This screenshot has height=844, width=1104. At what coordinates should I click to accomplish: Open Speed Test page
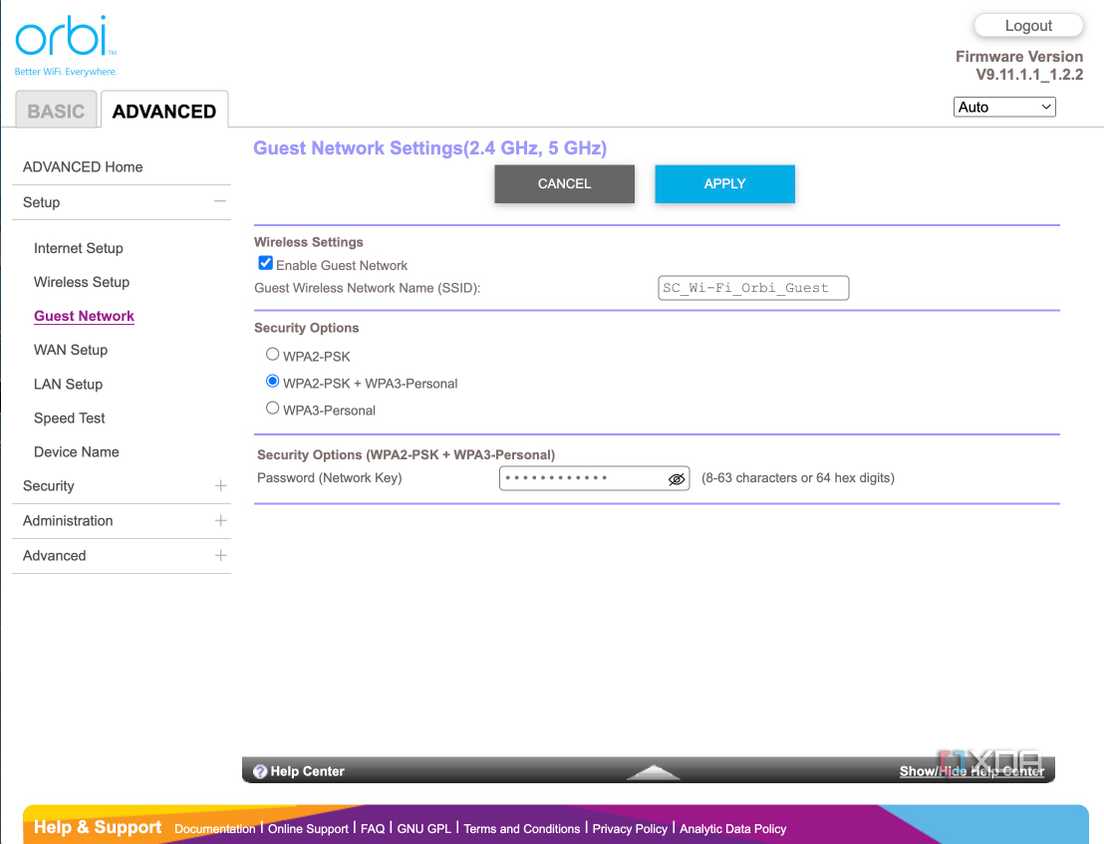click(69, 418)
